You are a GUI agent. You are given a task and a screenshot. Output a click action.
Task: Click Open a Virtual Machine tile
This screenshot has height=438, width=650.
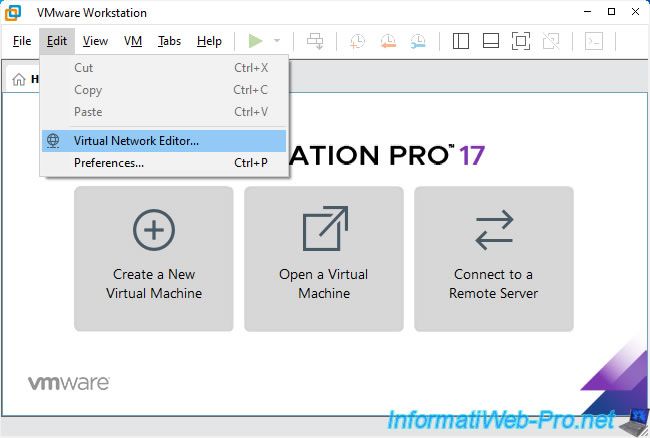coord(324,259)
